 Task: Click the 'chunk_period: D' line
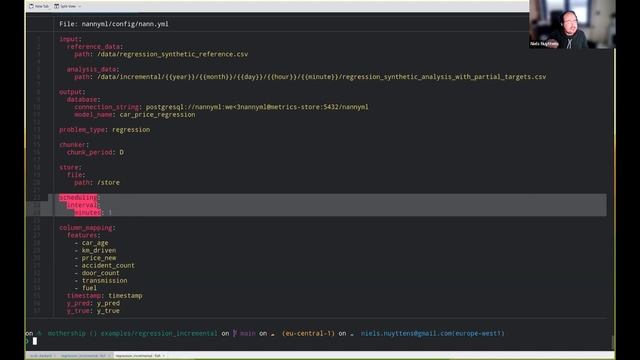(x=95, y=152)
